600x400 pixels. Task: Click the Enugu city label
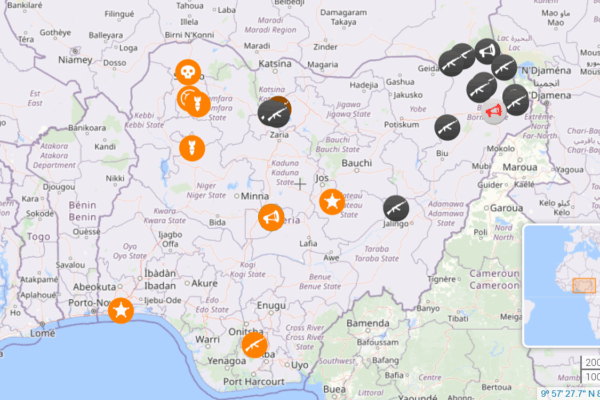pyautogui.click(x=271, y=305)
